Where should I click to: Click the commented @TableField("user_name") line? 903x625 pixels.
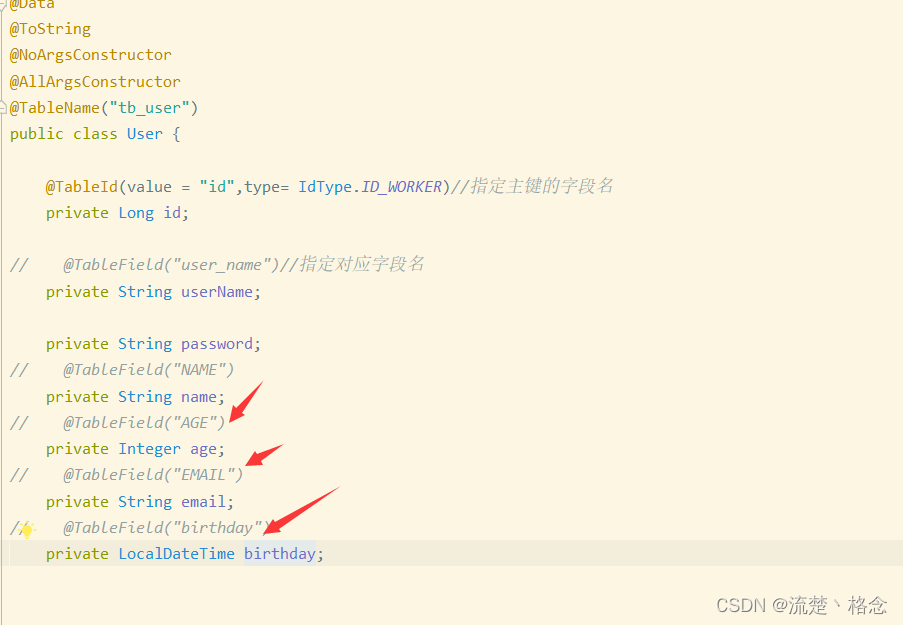pyautogui.click(x=217, y=264)
